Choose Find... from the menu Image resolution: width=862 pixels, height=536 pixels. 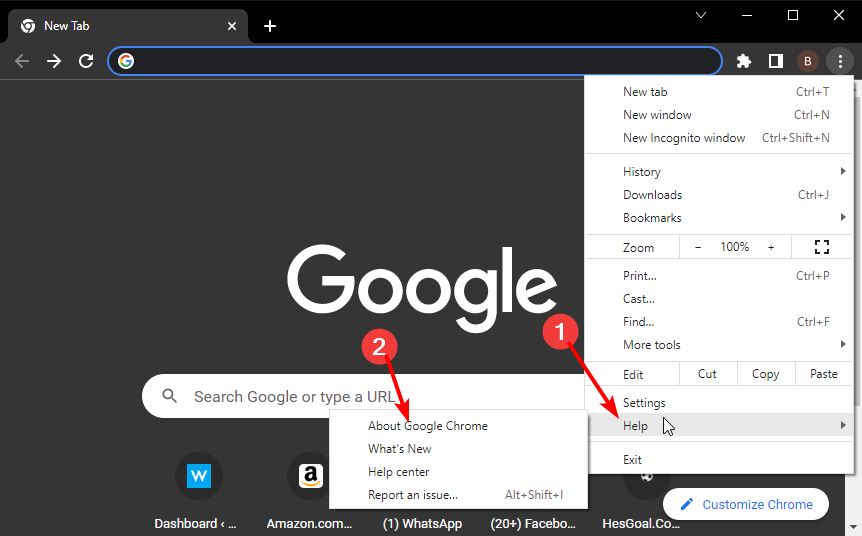coord(720,322)
